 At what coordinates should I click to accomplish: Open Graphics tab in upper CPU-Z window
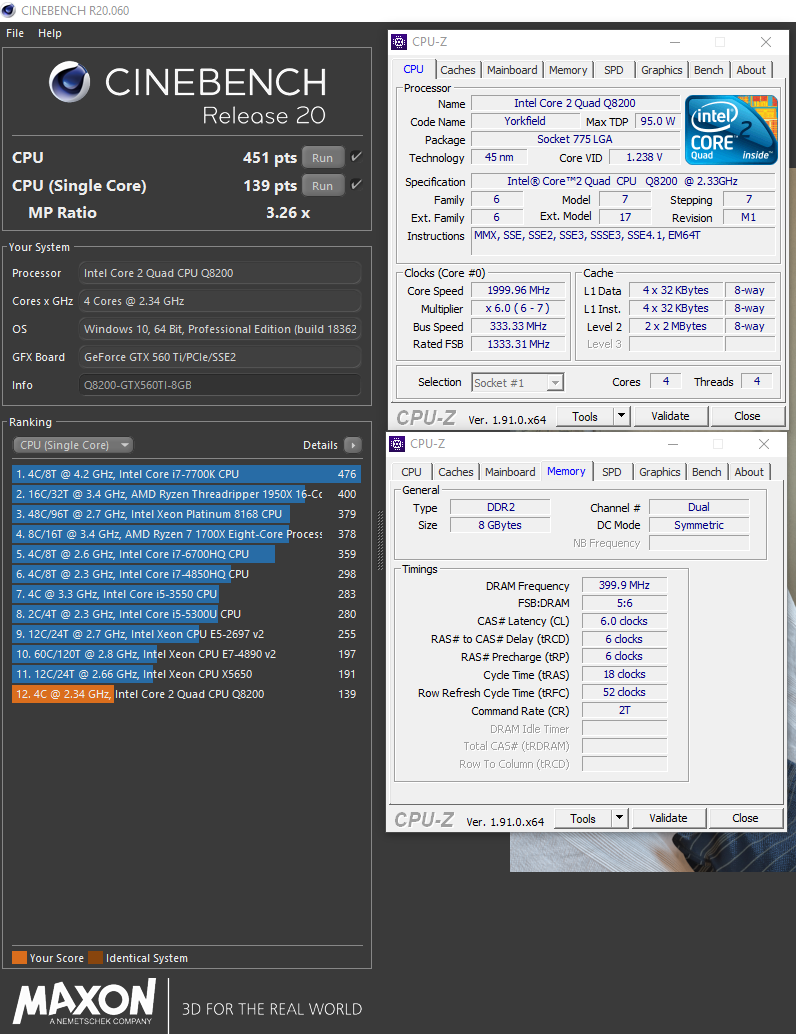point(661,70)
